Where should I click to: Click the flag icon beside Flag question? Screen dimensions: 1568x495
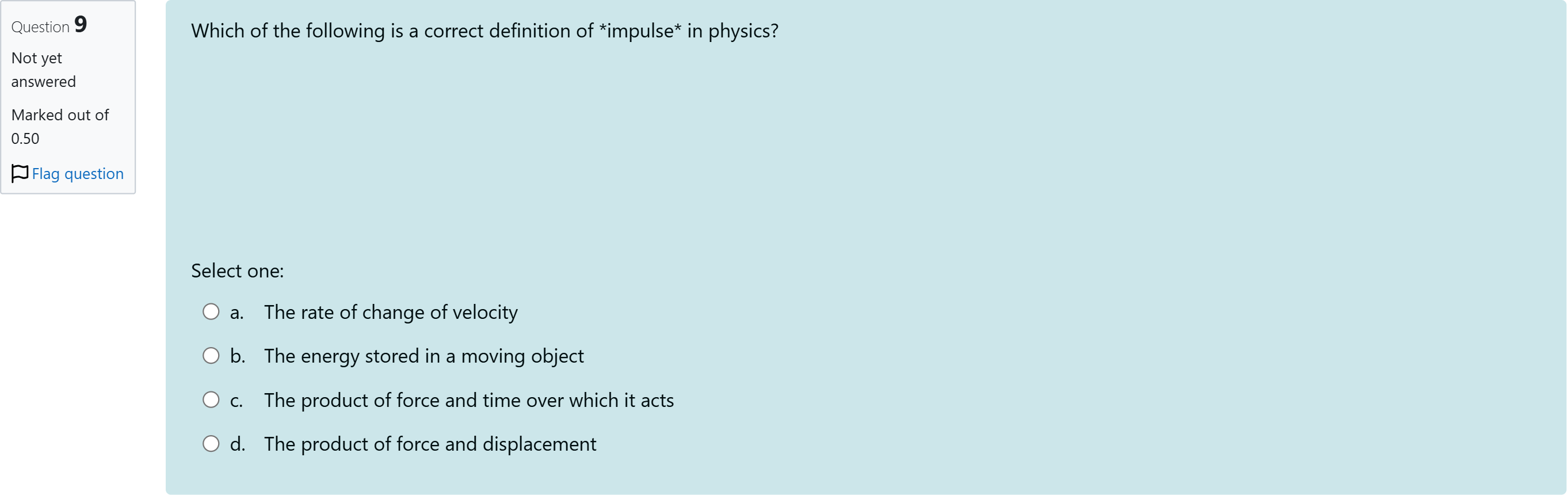(x=20, y=173)
